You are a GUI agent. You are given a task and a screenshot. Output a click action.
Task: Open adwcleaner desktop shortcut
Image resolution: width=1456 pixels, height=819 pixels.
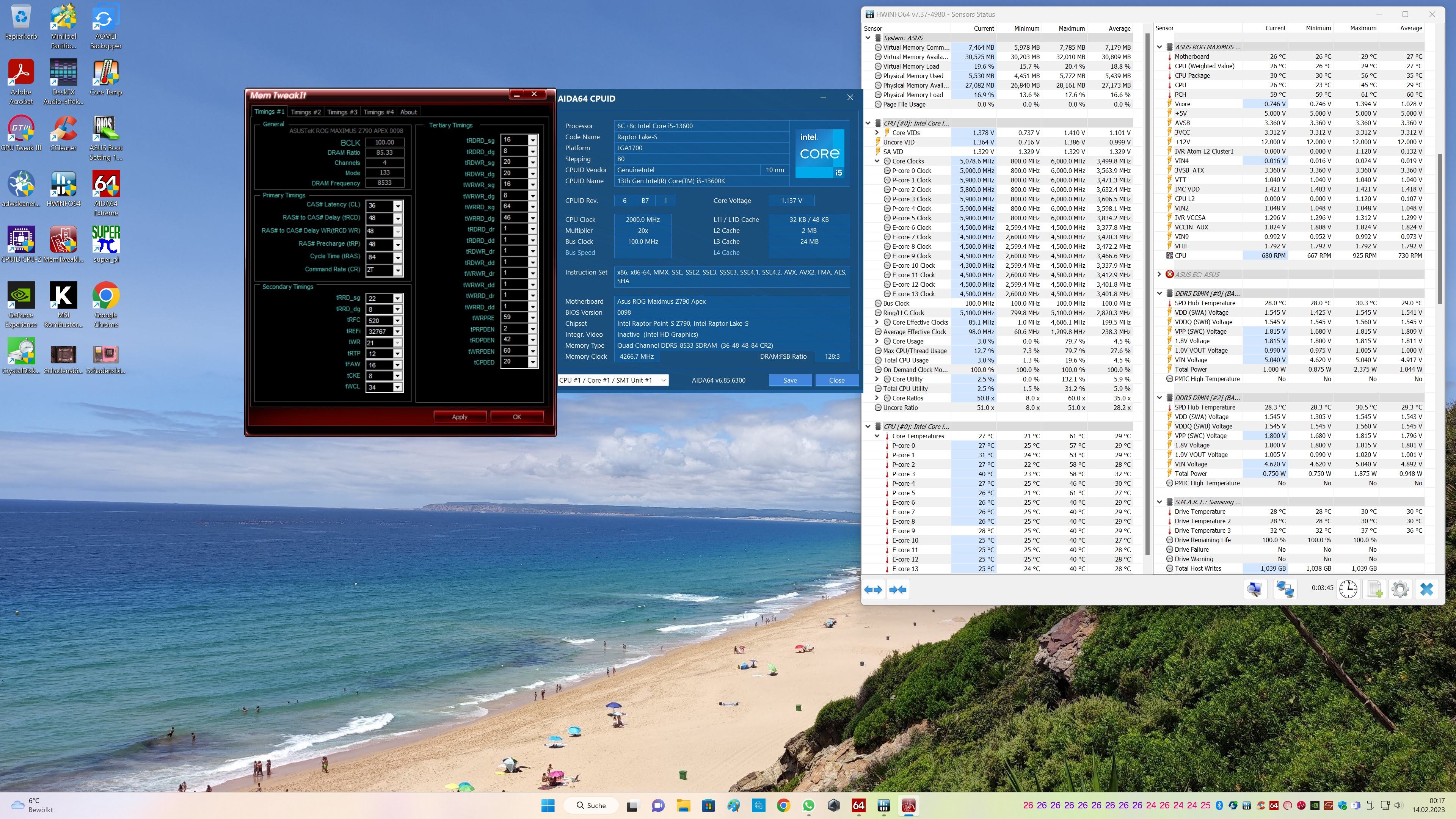[21, 189]
